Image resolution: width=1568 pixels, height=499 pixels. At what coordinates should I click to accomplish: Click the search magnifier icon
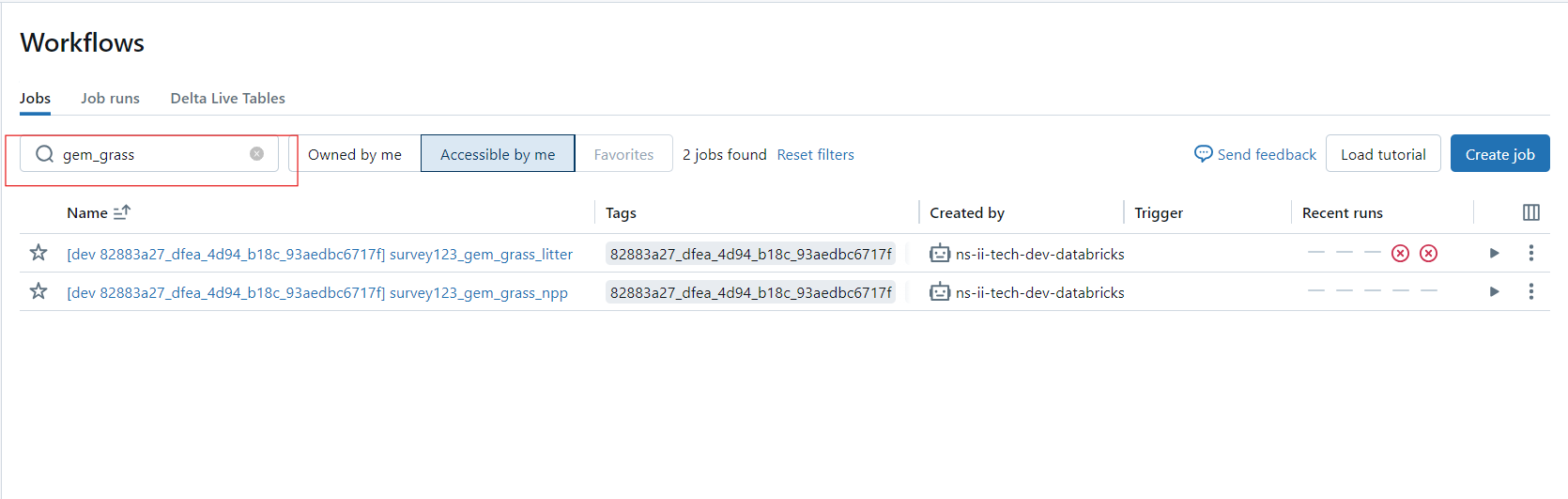(x=44, y=154)
